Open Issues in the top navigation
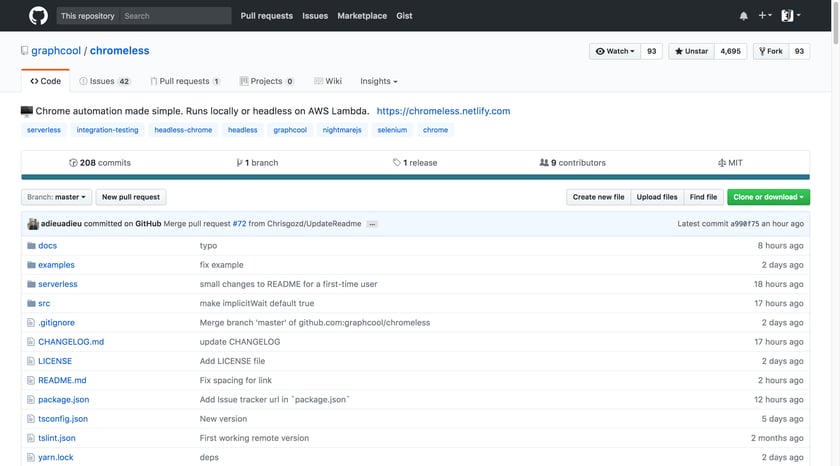The image size is (840, 466). (315, 16)
